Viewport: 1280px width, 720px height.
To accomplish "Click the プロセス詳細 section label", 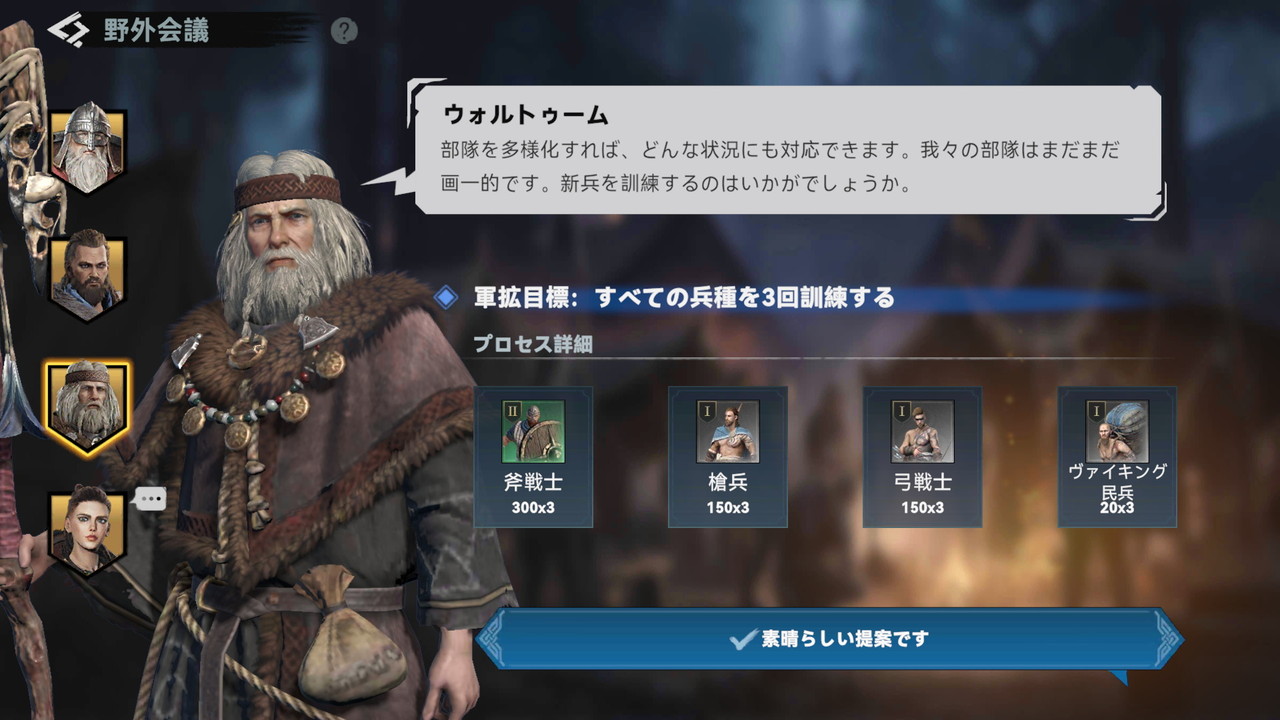I will click(533, 344).
